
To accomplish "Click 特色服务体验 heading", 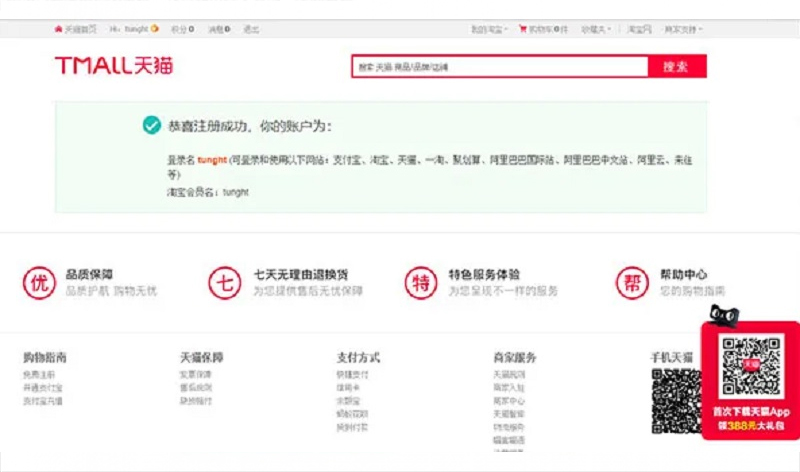I will (x=484, y=275).
